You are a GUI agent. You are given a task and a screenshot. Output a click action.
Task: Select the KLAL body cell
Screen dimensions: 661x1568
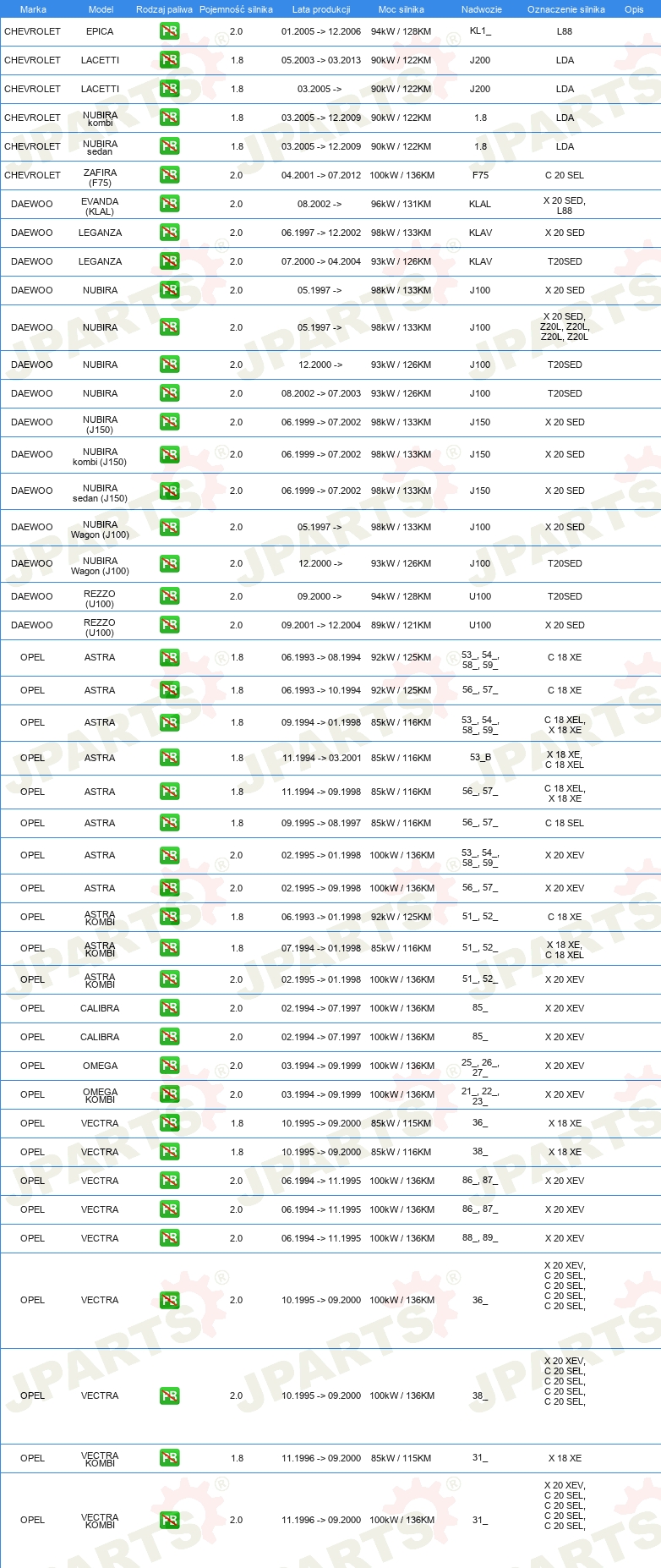tap(480, 204)
